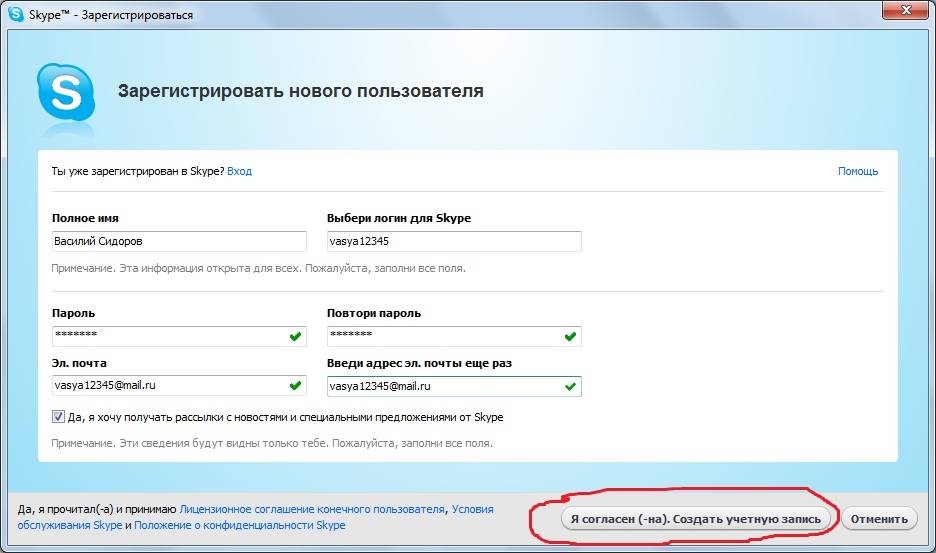Focus the Повтори пароль field
The height and width of the screenshot is (553, 936).
[454, 336]
